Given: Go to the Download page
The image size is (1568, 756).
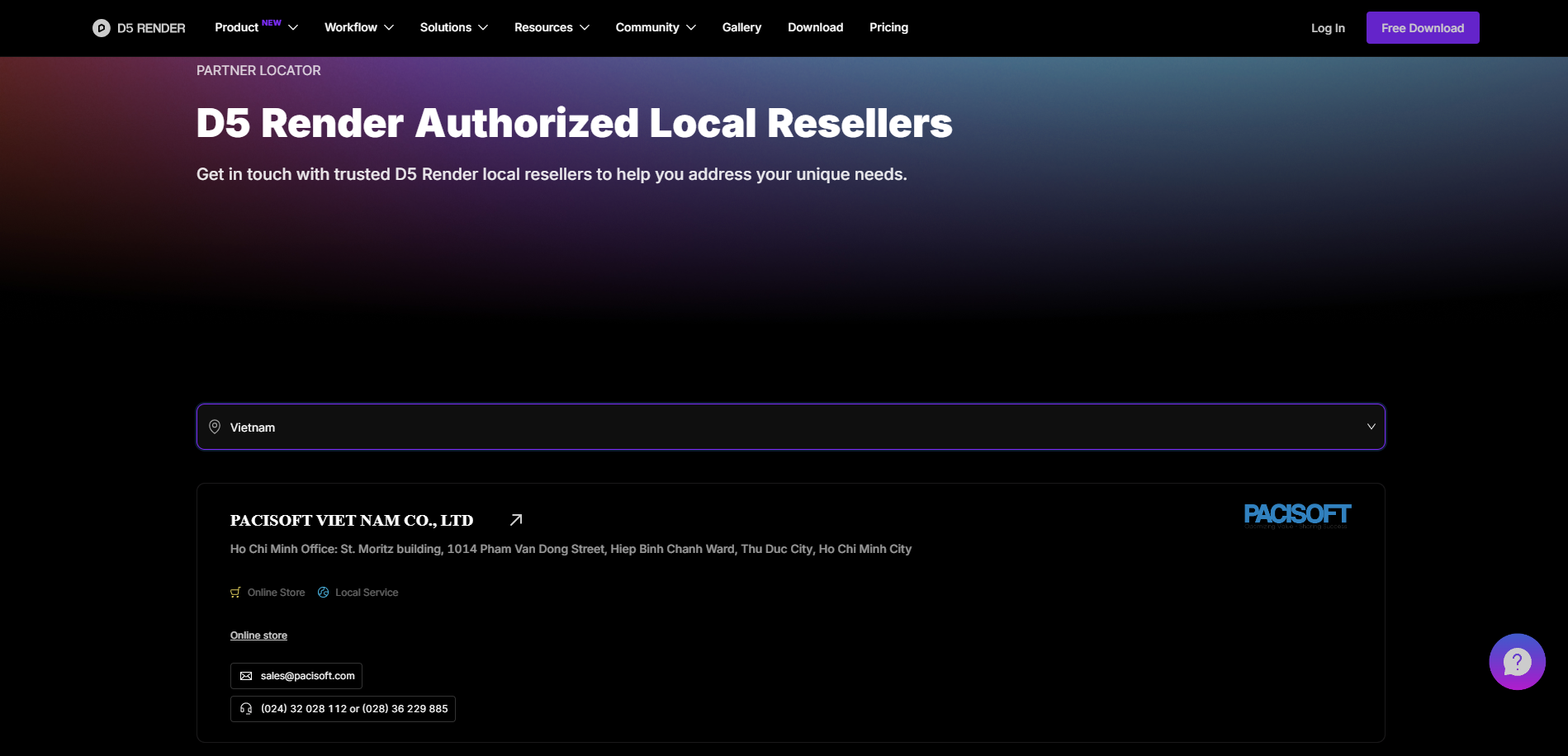Looking at the screenshot, I should click(815, 27).
